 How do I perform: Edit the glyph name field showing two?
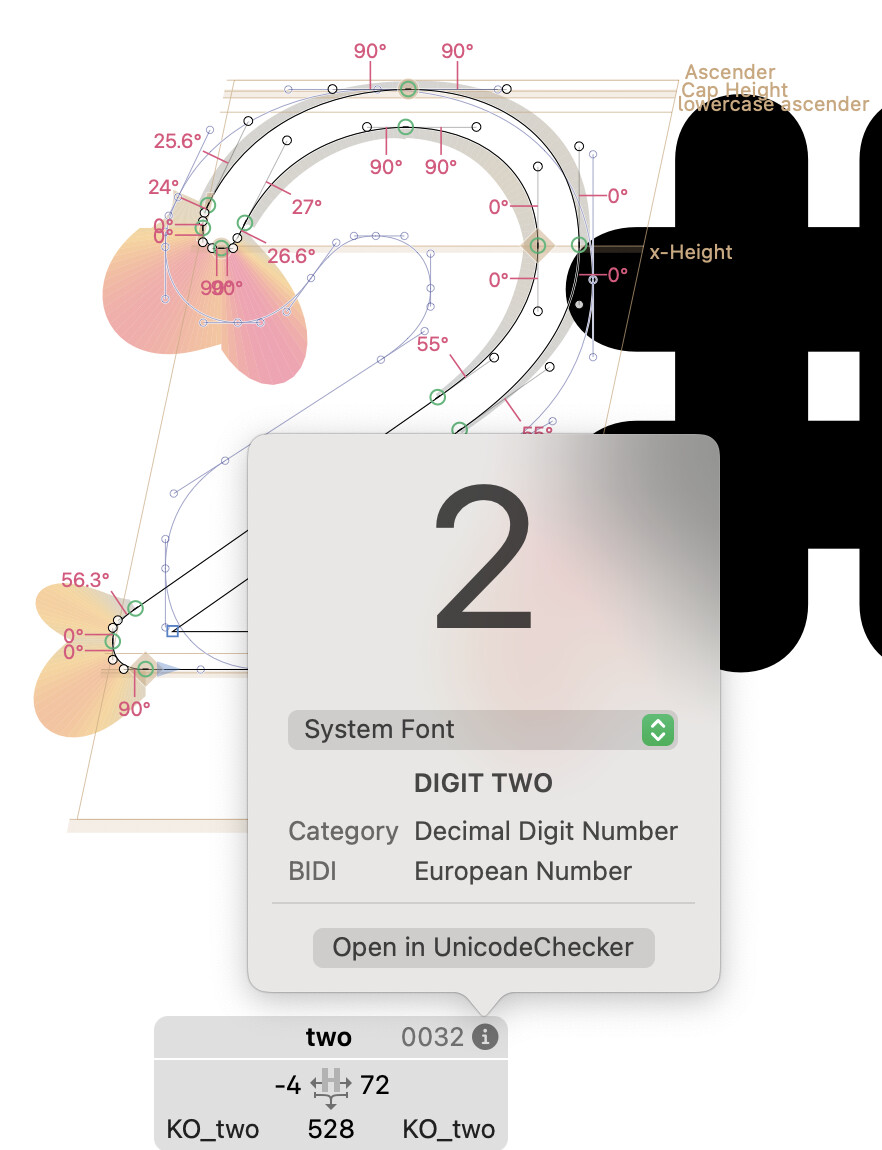pyautogui.click(x=328, y=1037)
